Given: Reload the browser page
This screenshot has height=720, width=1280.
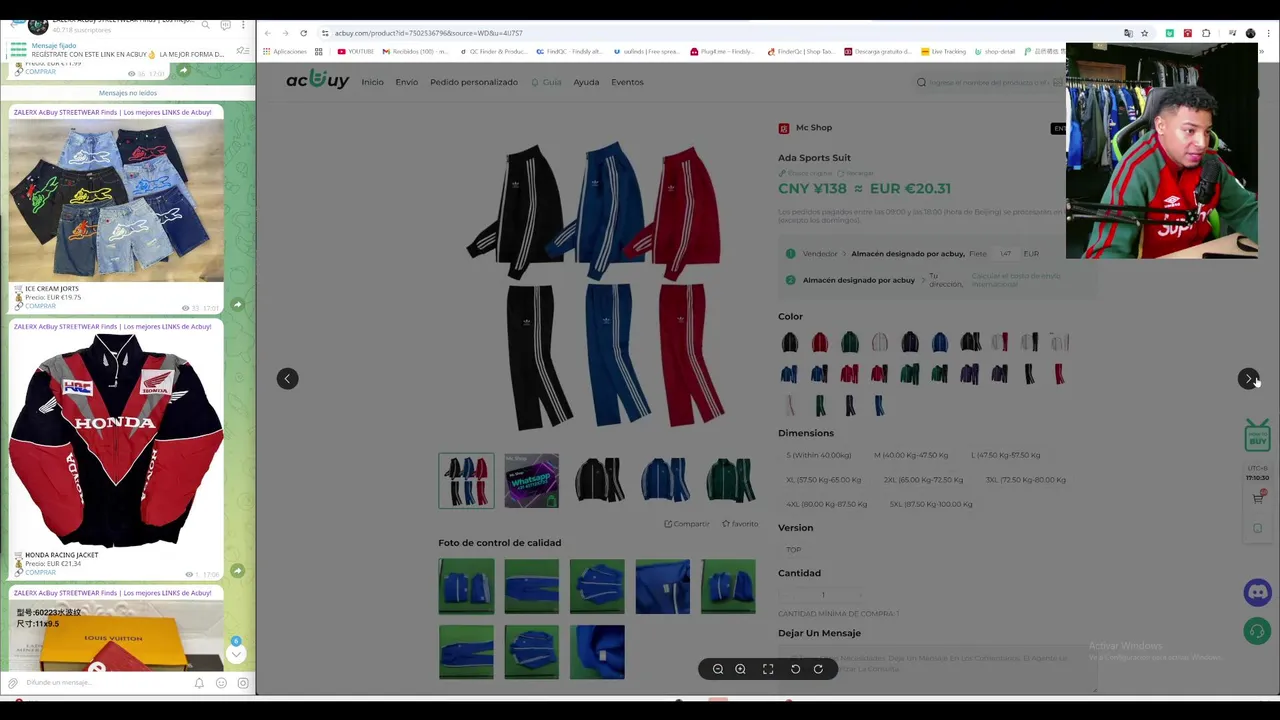Looking at the screenshot, I should (x=304, y=33).
